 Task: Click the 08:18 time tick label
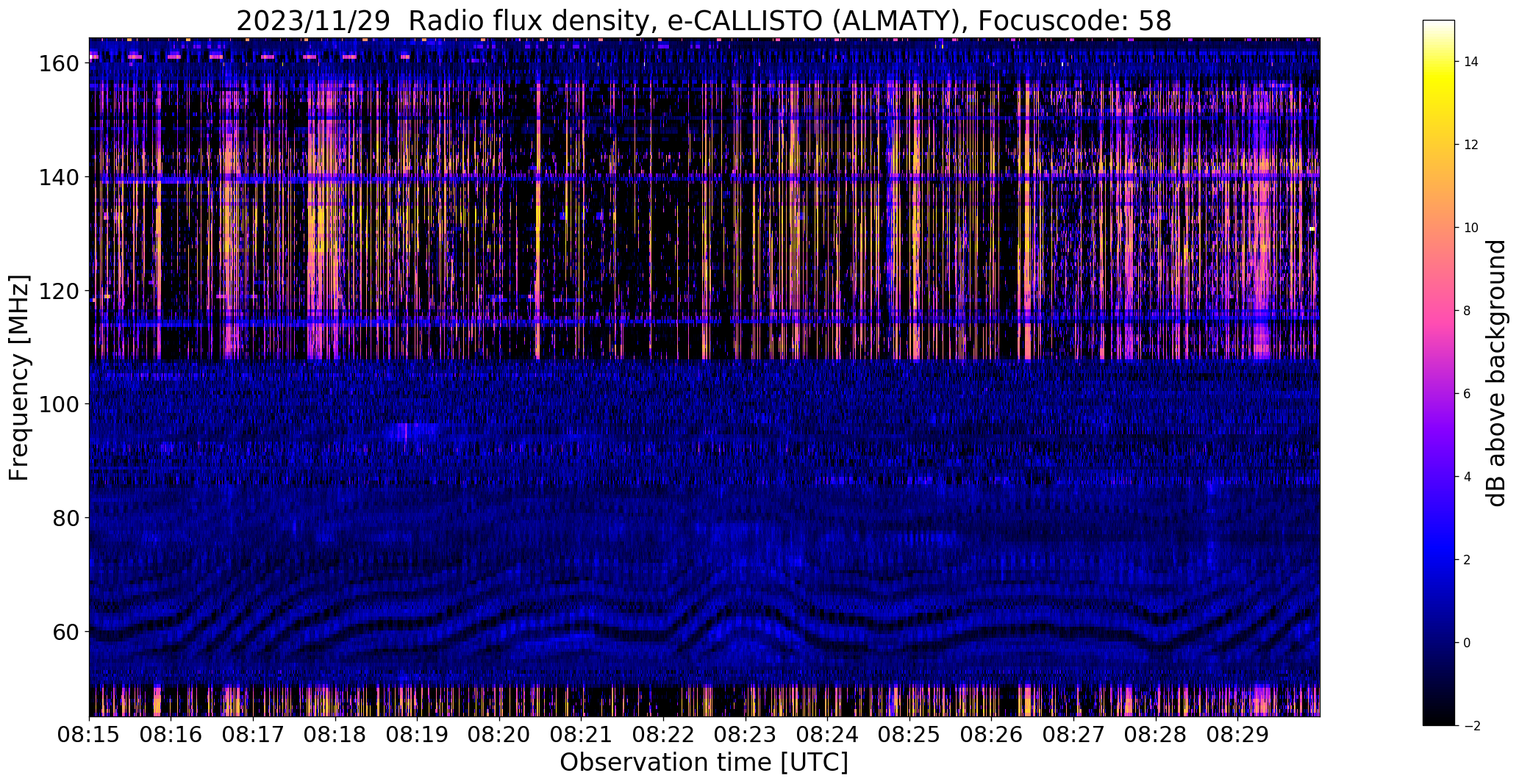335,736
